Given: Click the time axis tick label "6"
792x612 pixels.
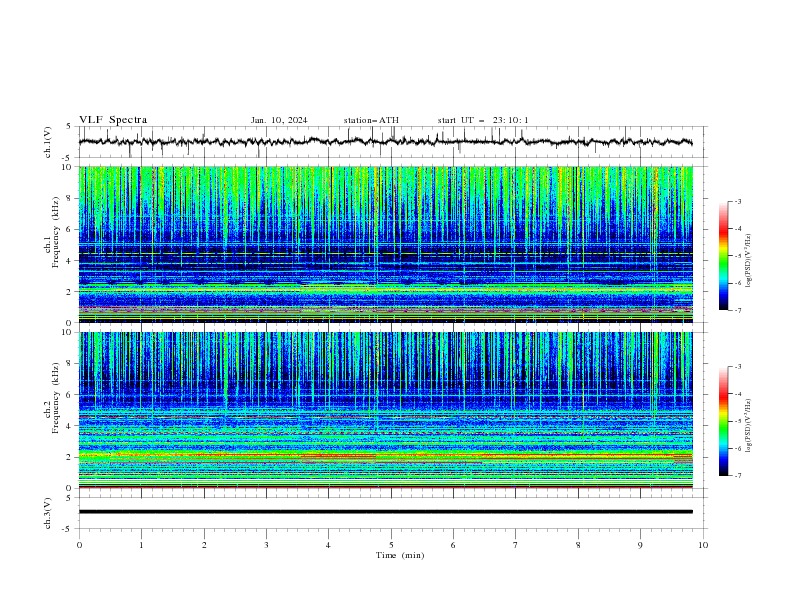Looking at the screenshot, I should point(453,545).
